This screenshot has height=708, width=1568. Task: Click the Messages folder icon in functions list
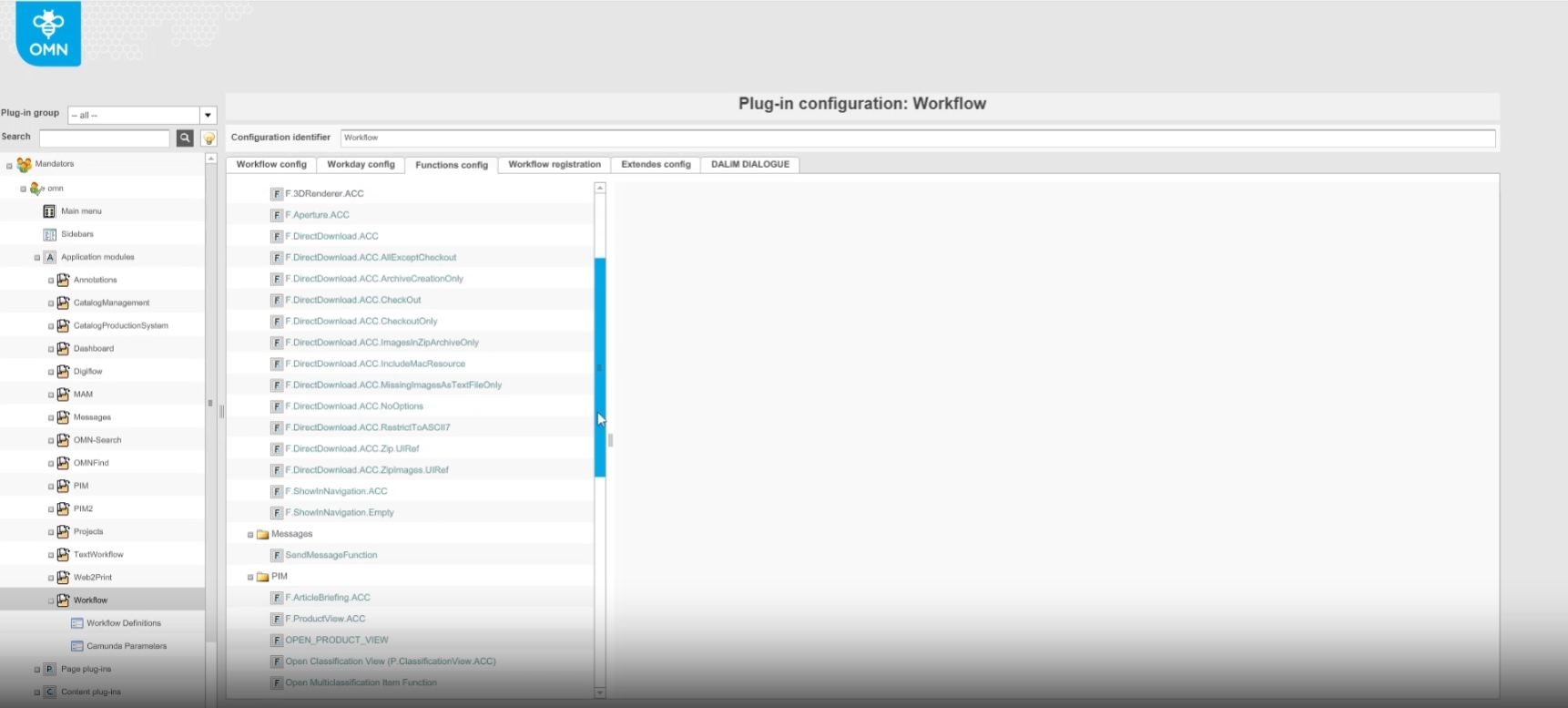point(262,534)
